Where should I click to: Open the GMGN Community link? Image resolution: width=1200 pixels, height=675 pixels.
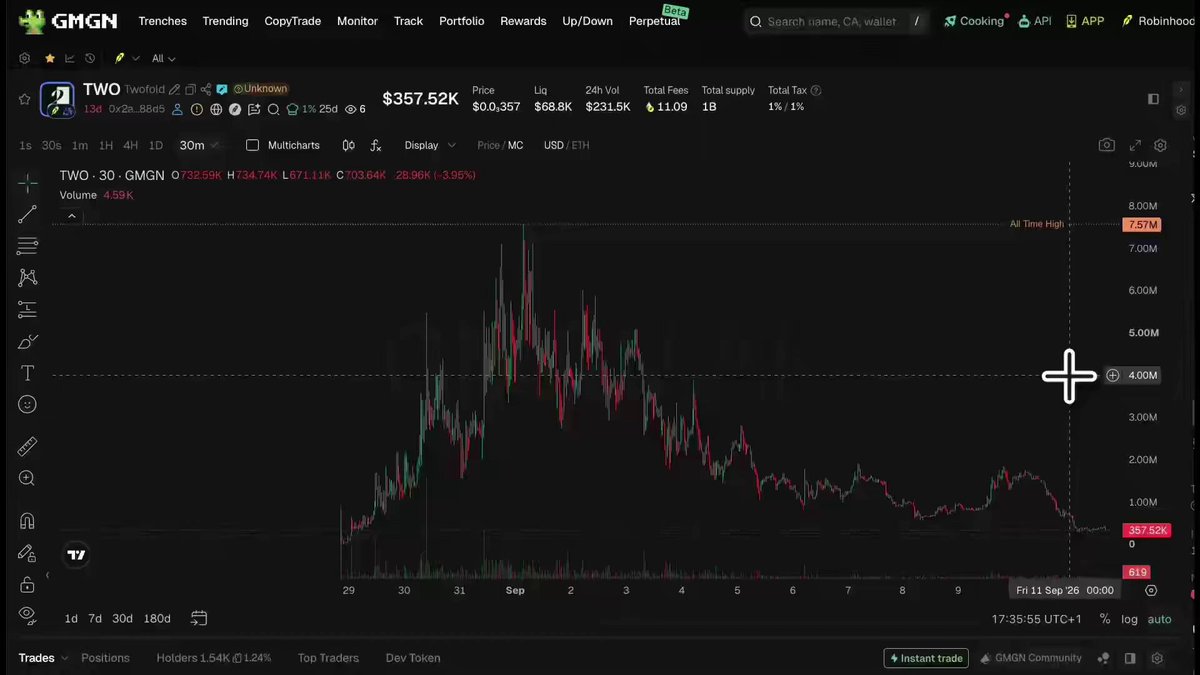1031,658
